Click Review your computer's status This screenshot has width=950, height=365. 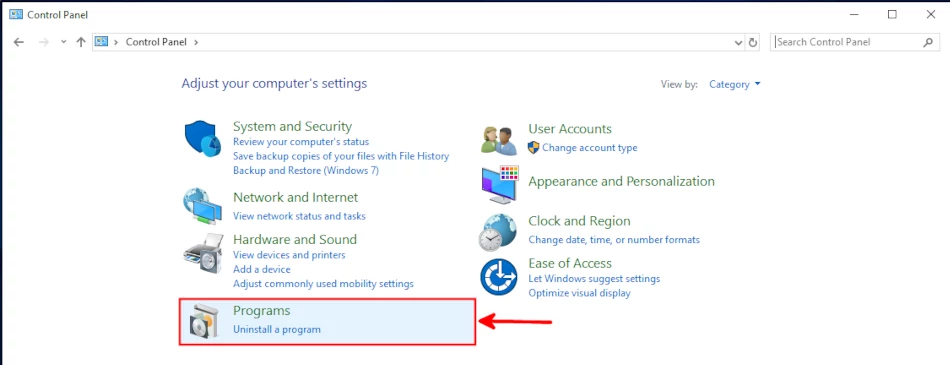301,142
